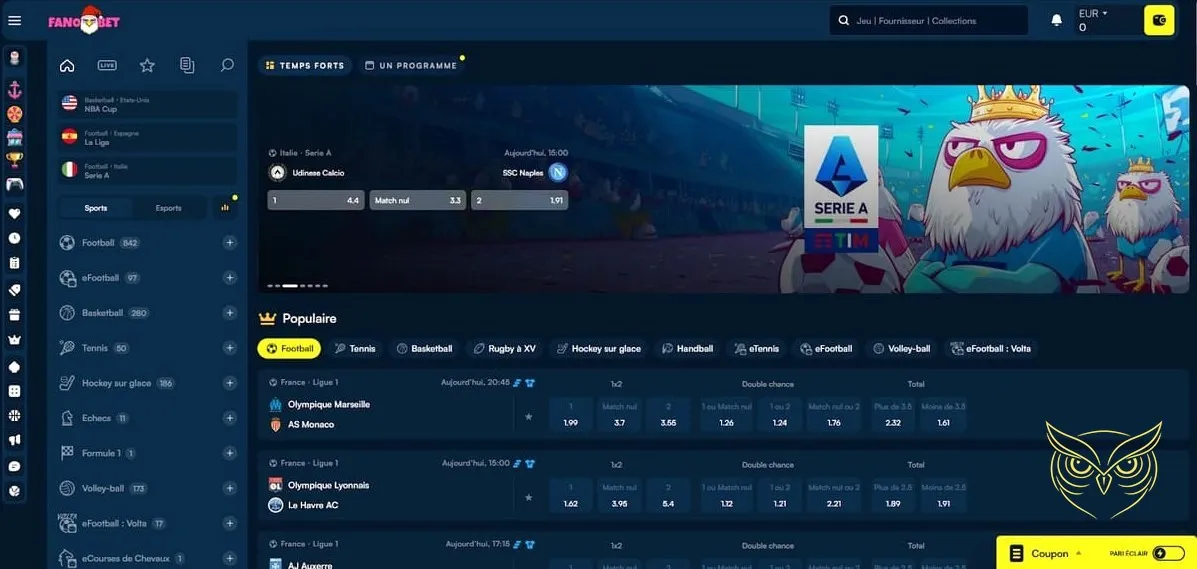Expand eFootball in sports list
Image resolution: width=1197 pixels, height=569 pixels.
[x=230, y=278]
